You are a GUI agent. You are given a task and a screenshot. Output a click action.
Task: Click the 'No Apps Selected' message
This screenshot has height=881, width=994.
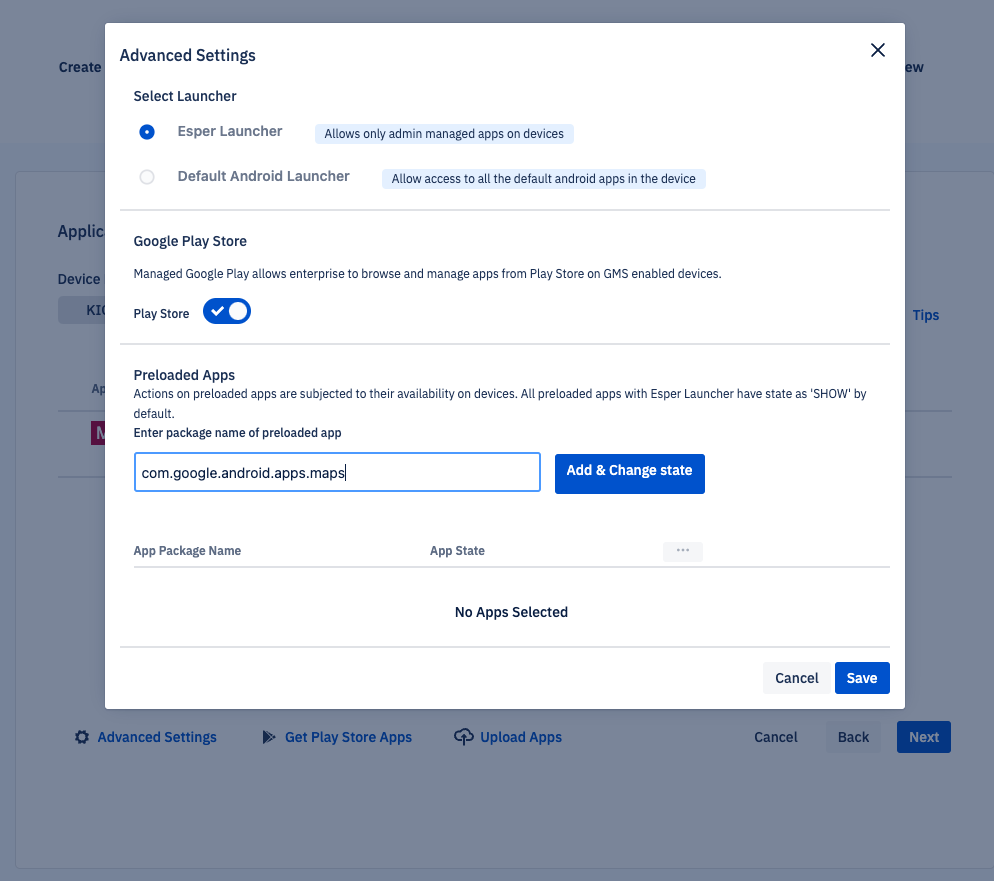tap(512, 612)
